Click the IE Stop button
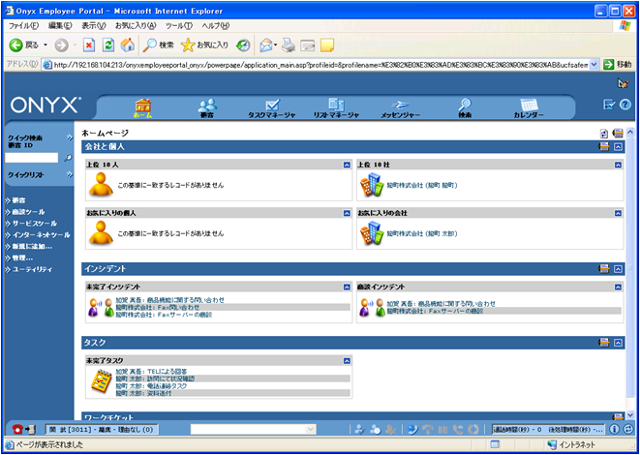Viewport: 640px width, 455px height. 89,45
